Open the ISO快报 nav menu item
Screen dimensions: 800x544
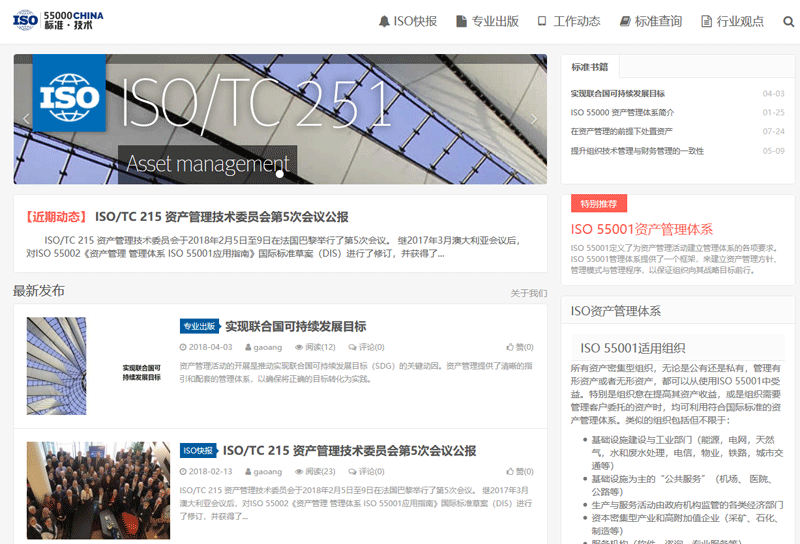coord(408,21)
